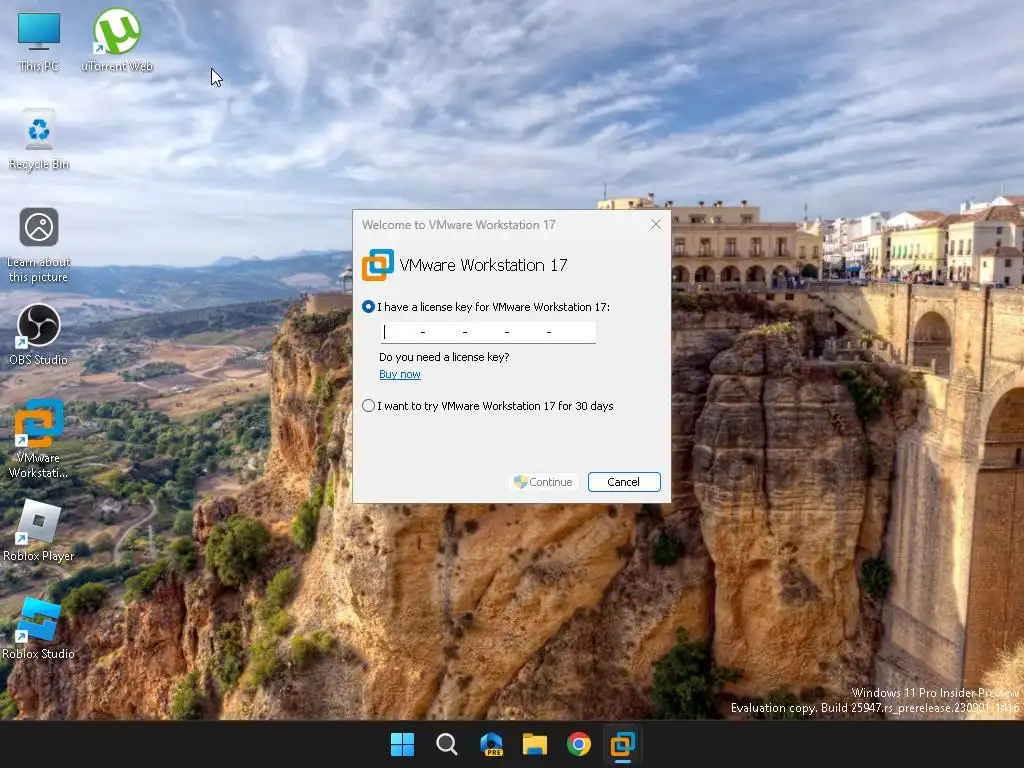Open the Edge Preview taskbar icon
Image resolution: width=1024 pixels, height=768 pixels.
491,744
